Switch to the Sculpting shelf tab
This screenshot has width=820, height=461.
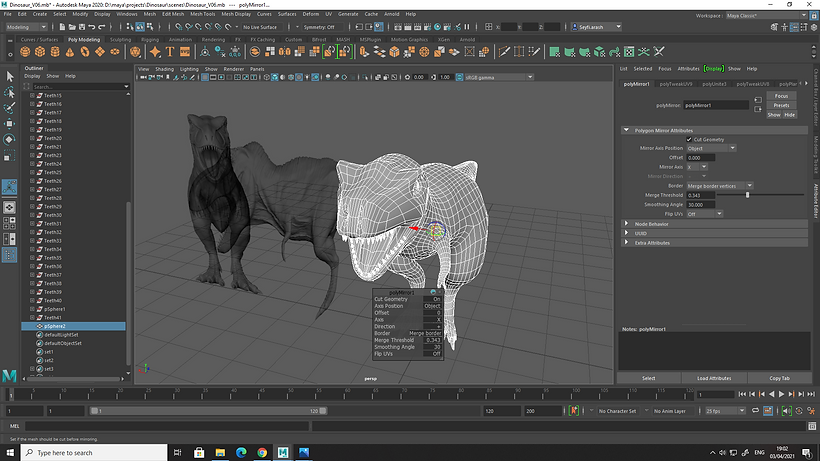click(120, 39)
